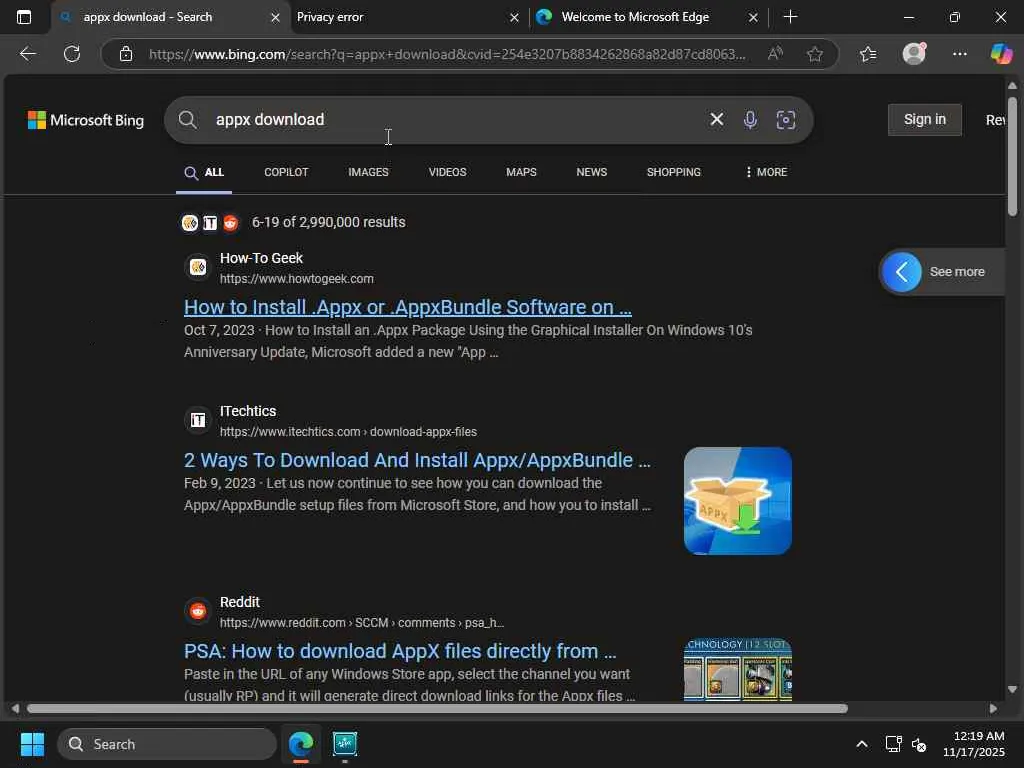Open PSA How to download AppX link

[x=400, y=651]
